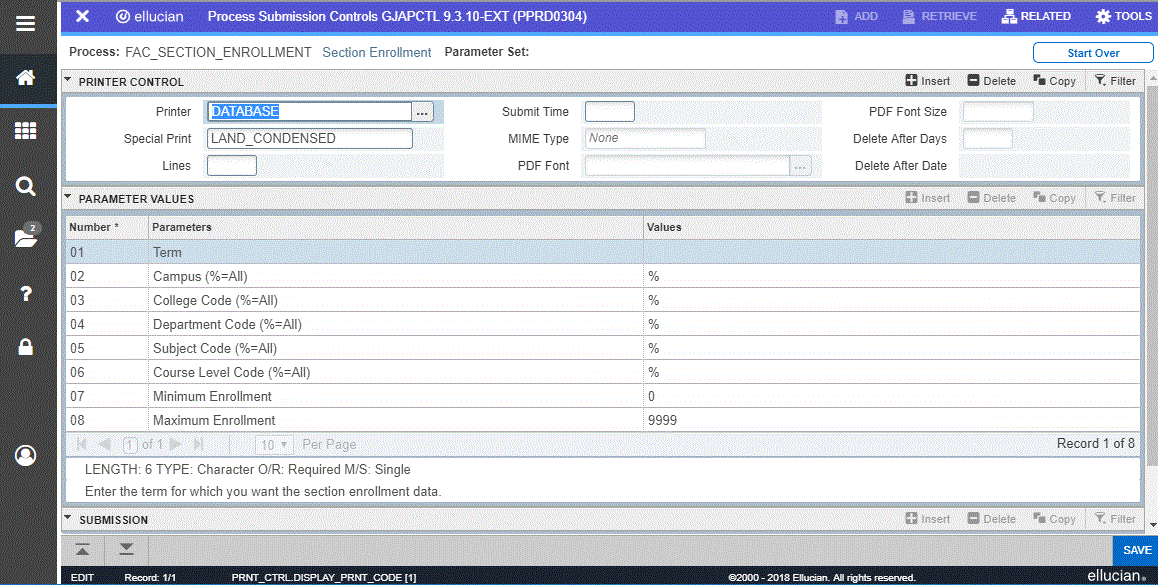This screenshot has width=1158, height=585.
Task: Open the Applications grid icon
Action: pos(26,131)
